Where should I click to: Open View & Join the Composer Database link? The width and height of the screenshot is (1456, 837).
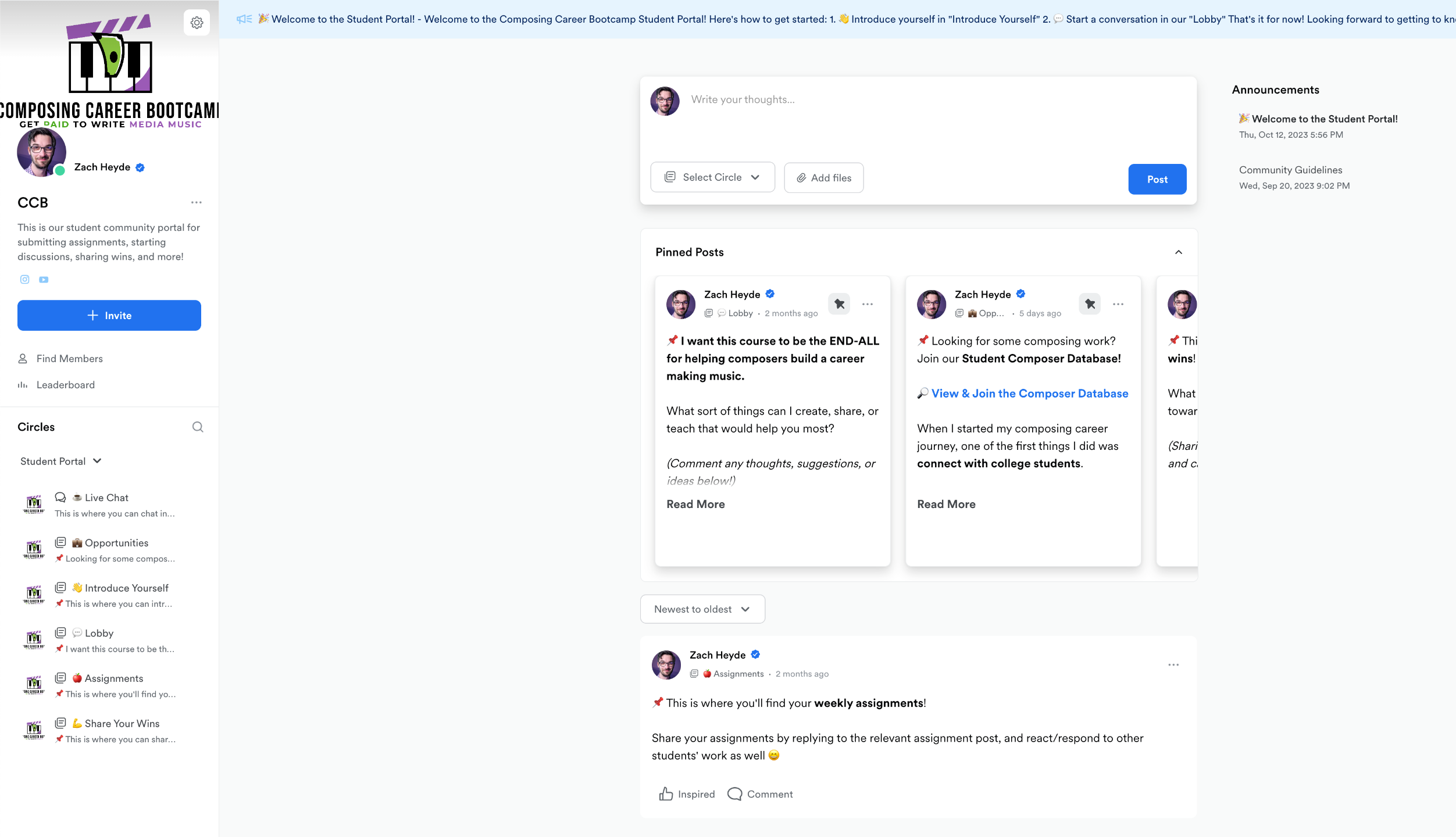(x=1029, y=394)
